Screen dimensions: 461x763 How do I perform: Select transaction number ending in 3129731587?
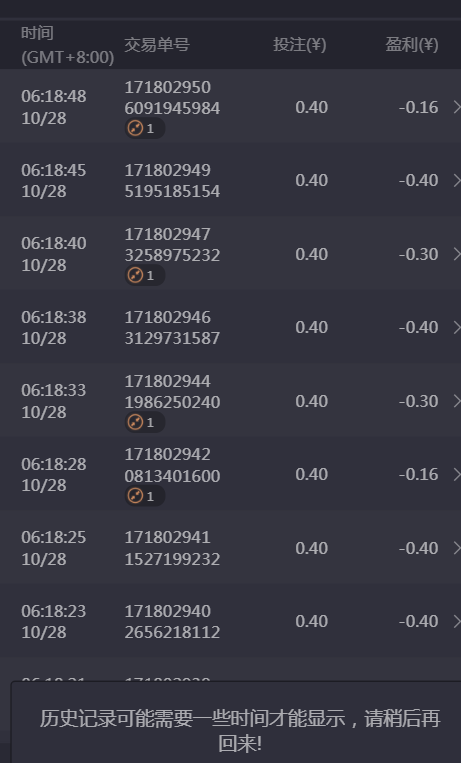pos(172,327)
